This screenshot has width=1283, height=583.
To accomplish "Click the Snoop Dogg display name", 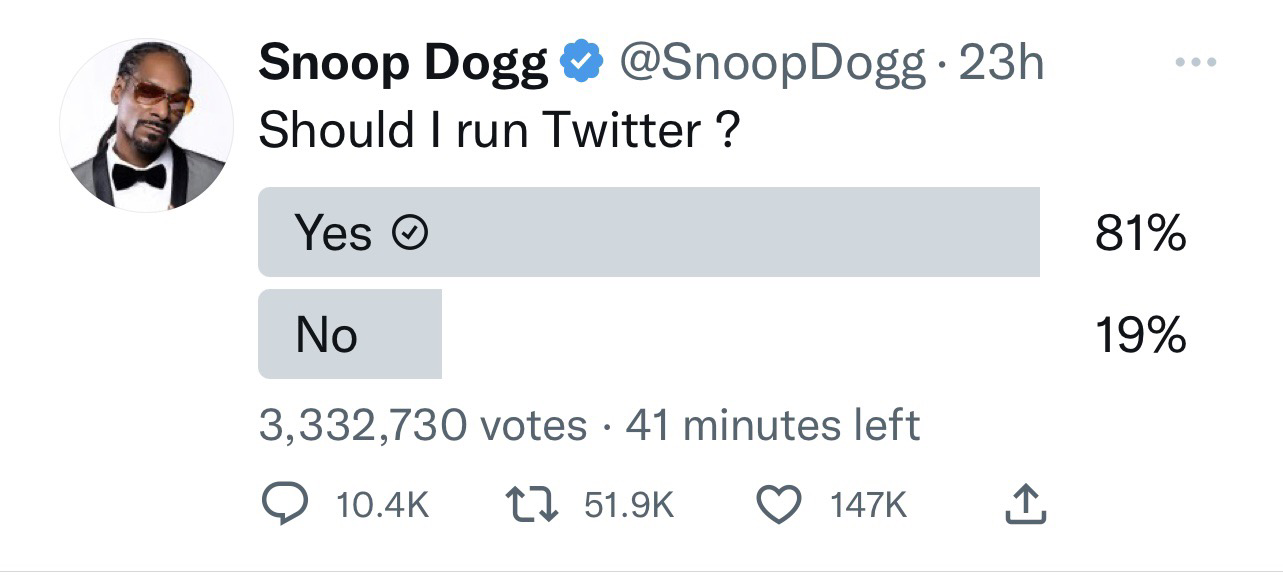I will 403,65.
